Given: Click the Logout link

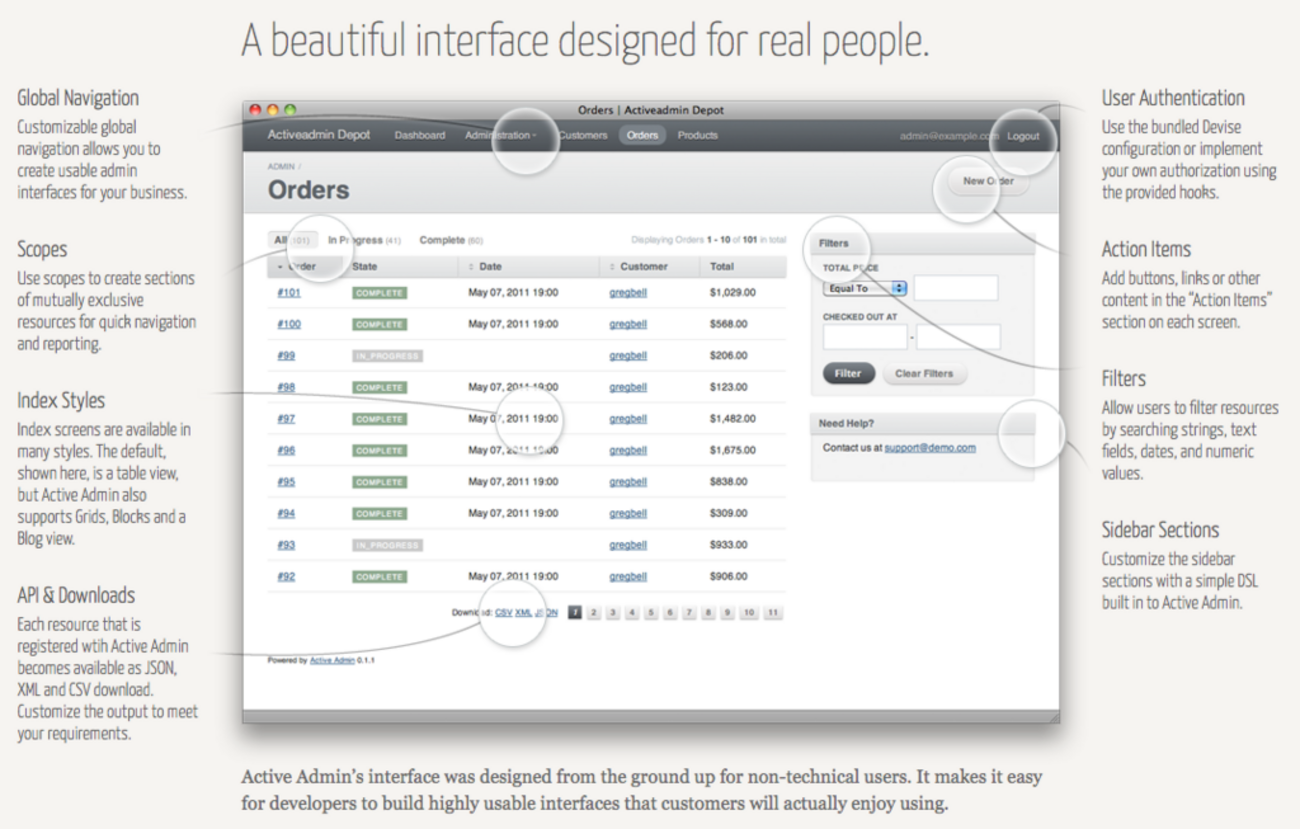Looking at the screenshot, I should tap(1023, 136).
